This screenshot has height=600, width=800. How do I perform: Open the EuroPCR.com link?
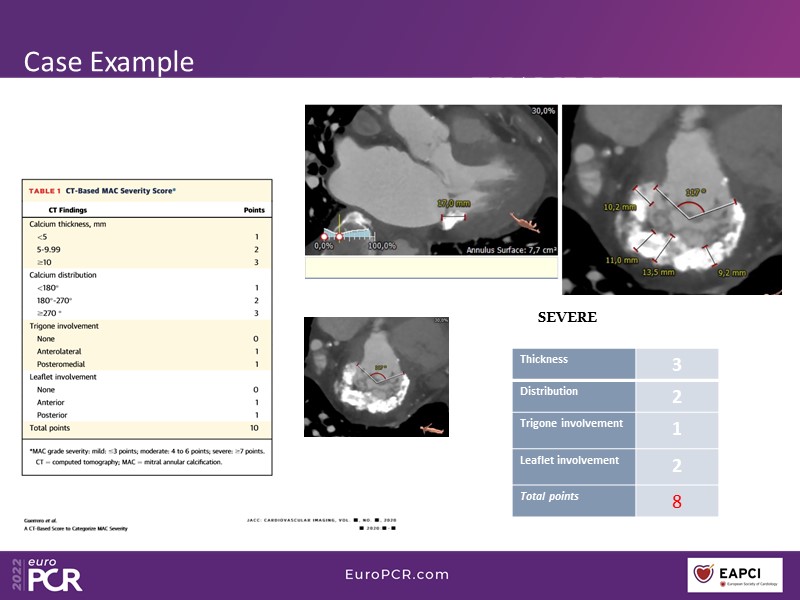(396, 575)
